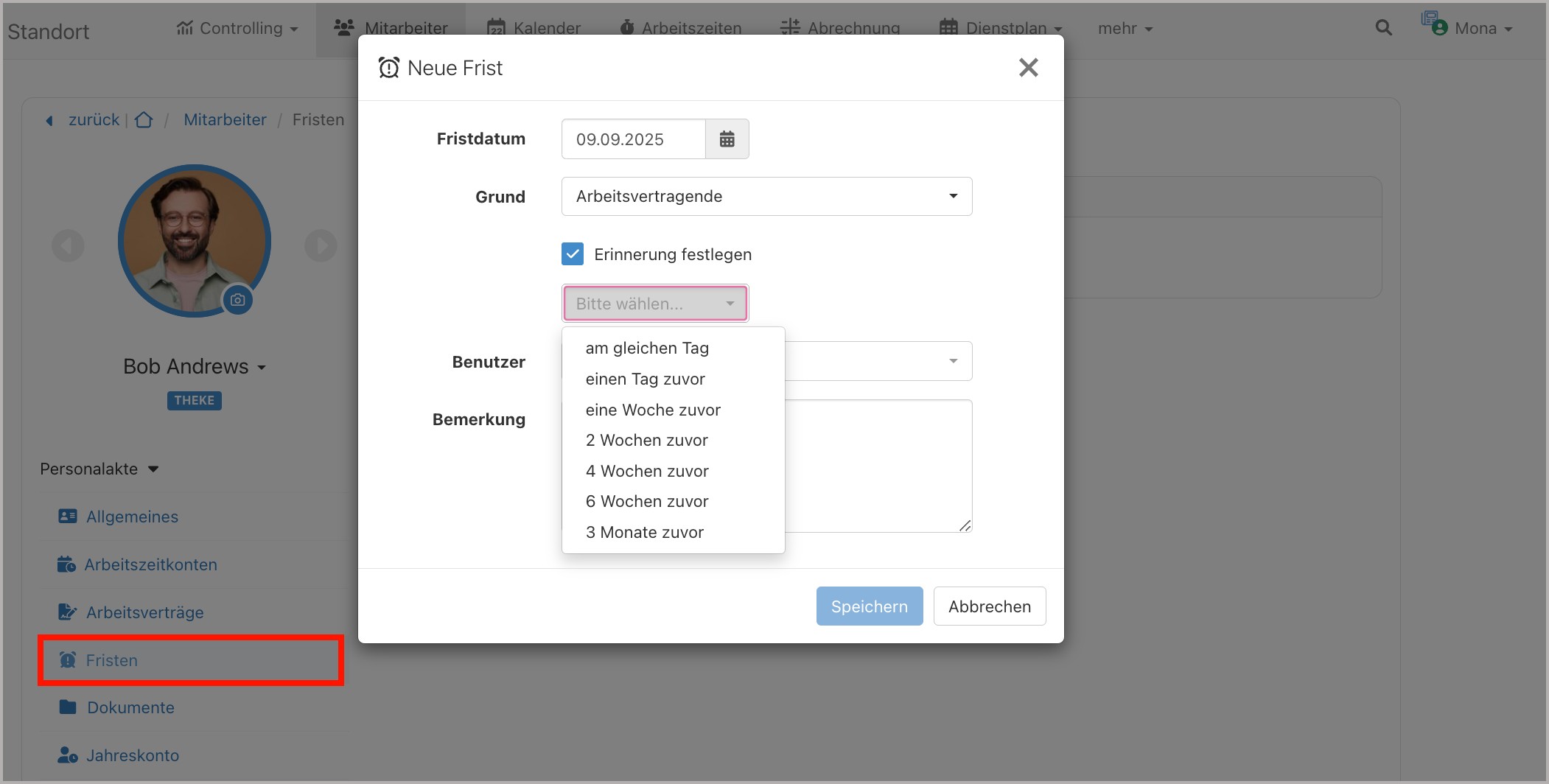Click the search magnifier icon

coord(1383,29)
